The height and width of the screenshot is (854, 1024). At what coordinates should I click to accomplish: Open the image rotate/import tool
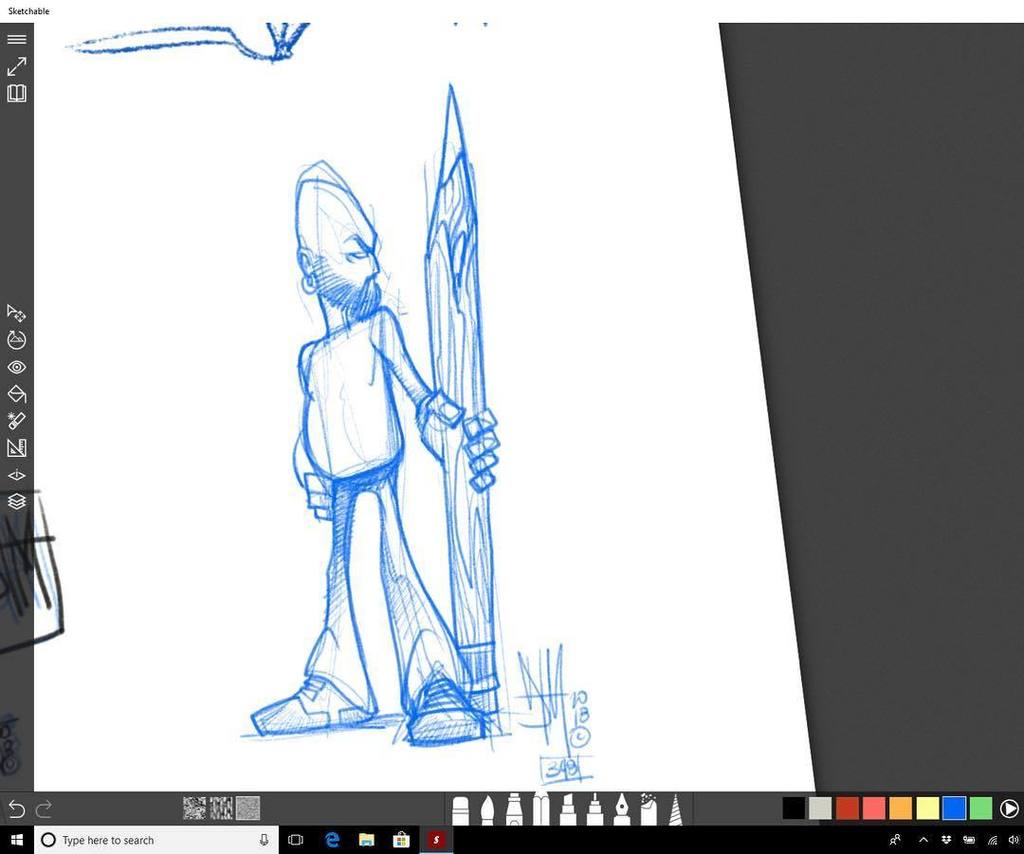point(16,340)
